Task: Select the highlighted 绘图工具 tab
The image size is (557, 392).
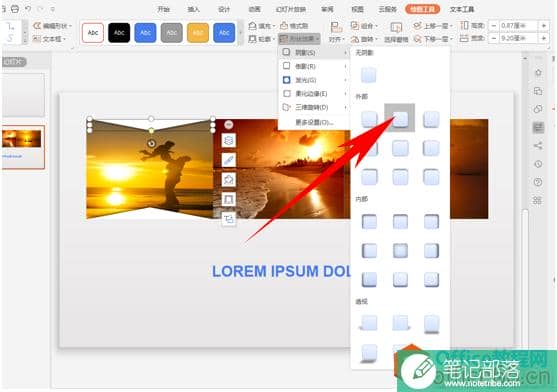Action: 422,9
